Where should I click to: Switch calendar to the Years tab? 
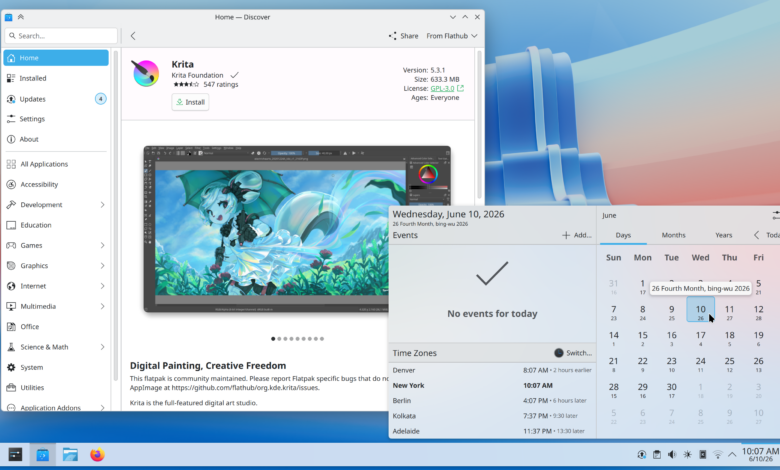pyautogui.click(x=723, y=235)
